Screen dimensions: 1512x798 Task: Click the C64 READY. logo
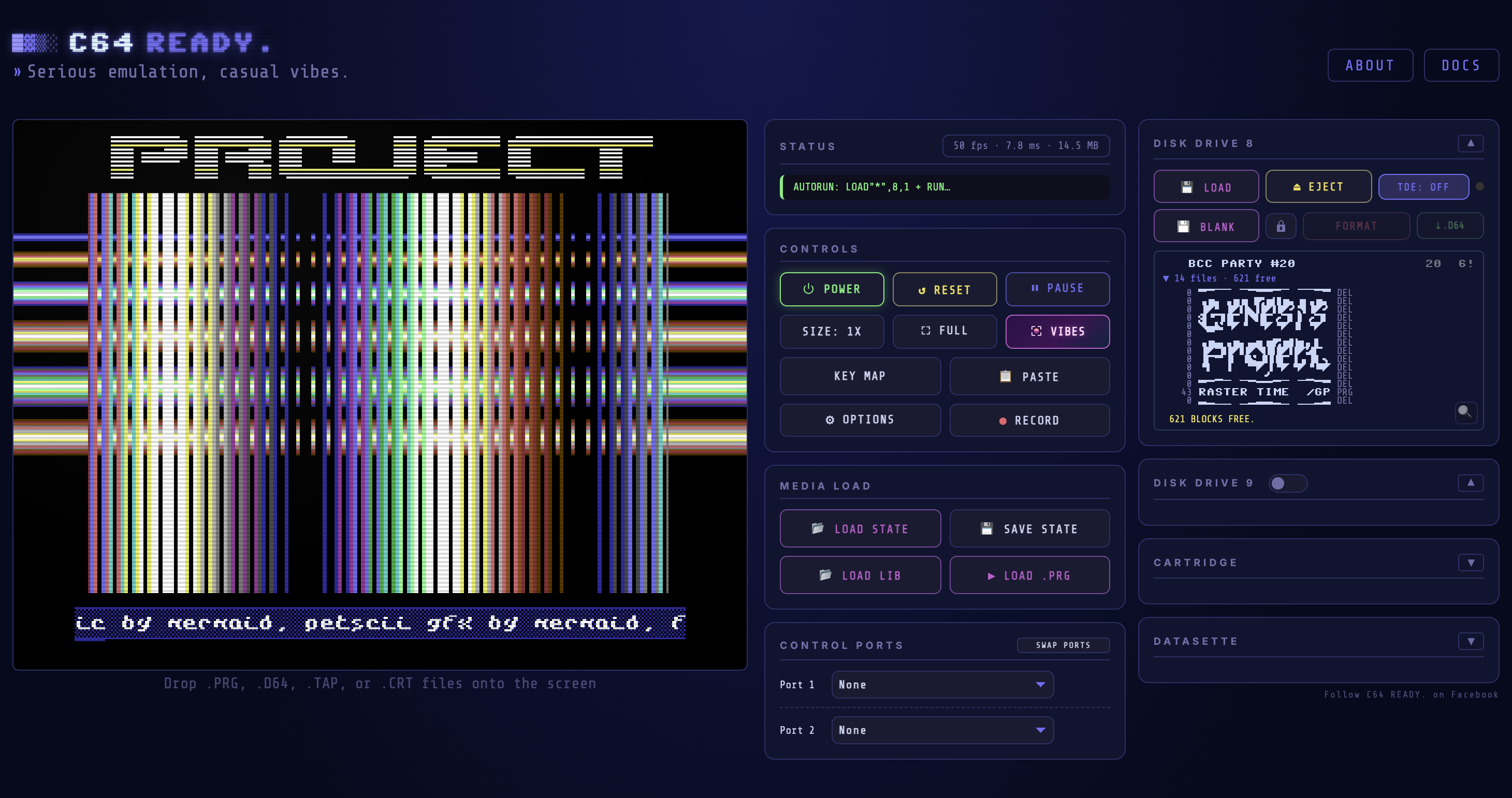tap(141, 42)
